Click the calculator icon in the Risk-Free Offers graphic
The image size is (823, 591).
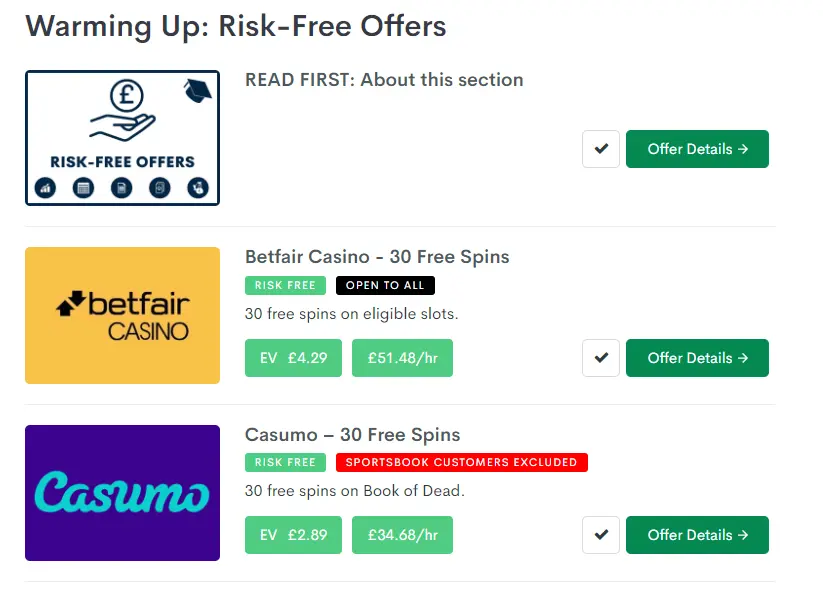83,188
